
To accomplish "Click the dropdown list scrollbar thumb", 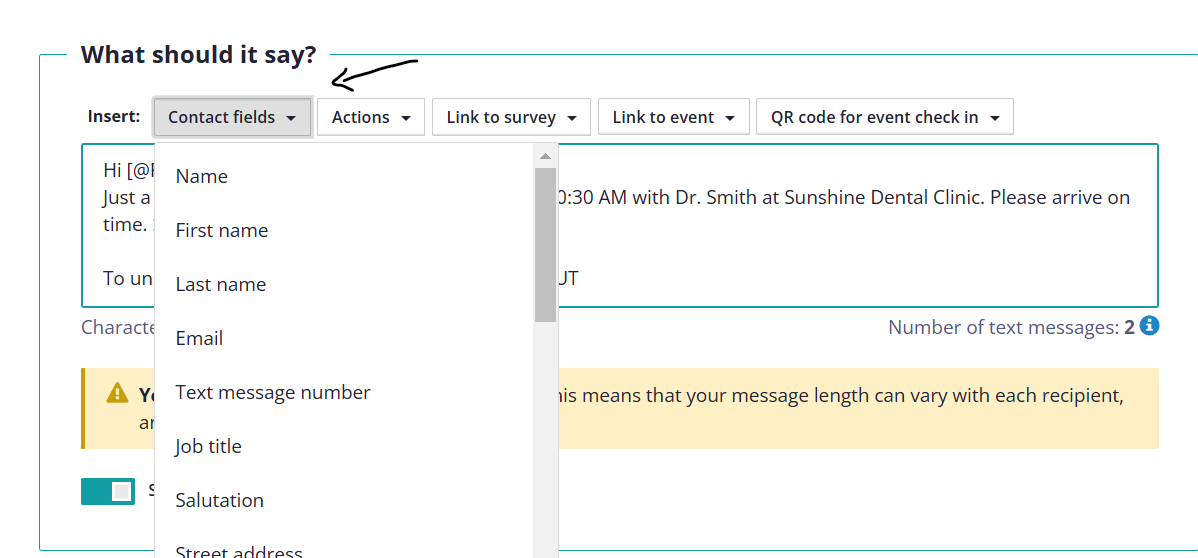I will 546,245.
